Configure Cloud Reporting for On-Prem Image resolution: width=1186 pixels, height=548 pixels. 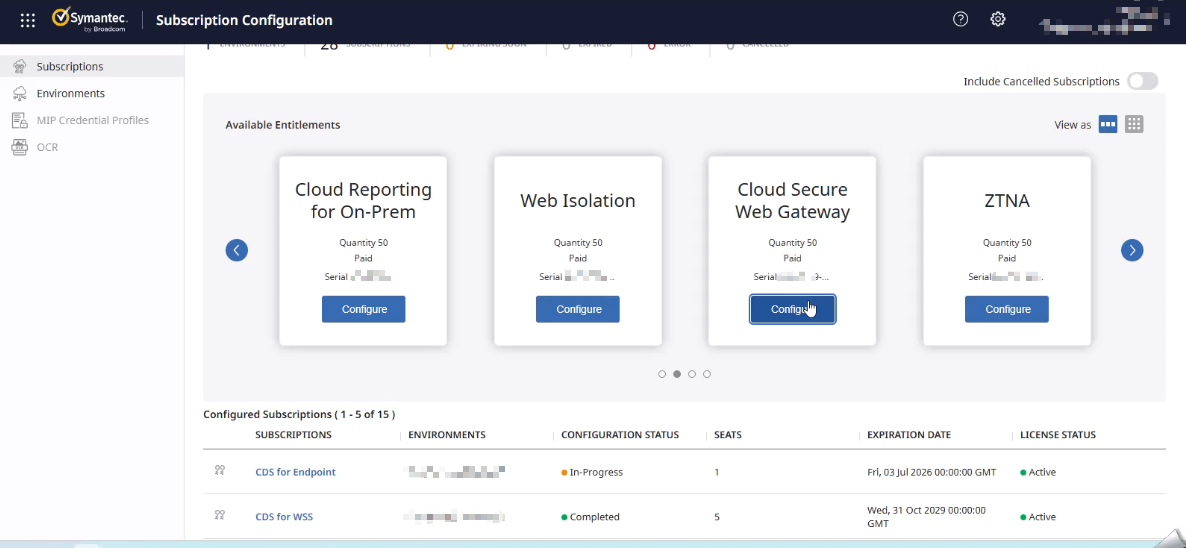pos(364,309)
